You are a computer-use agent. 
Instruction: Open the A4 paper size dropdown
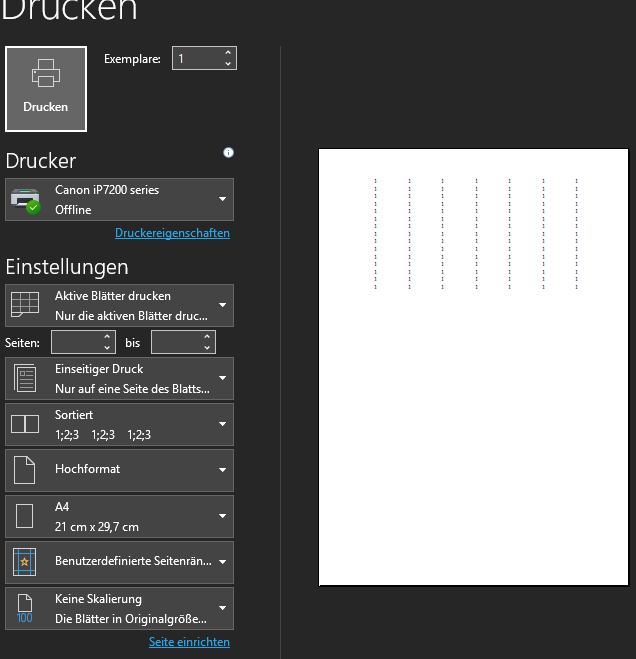[222, 516]
